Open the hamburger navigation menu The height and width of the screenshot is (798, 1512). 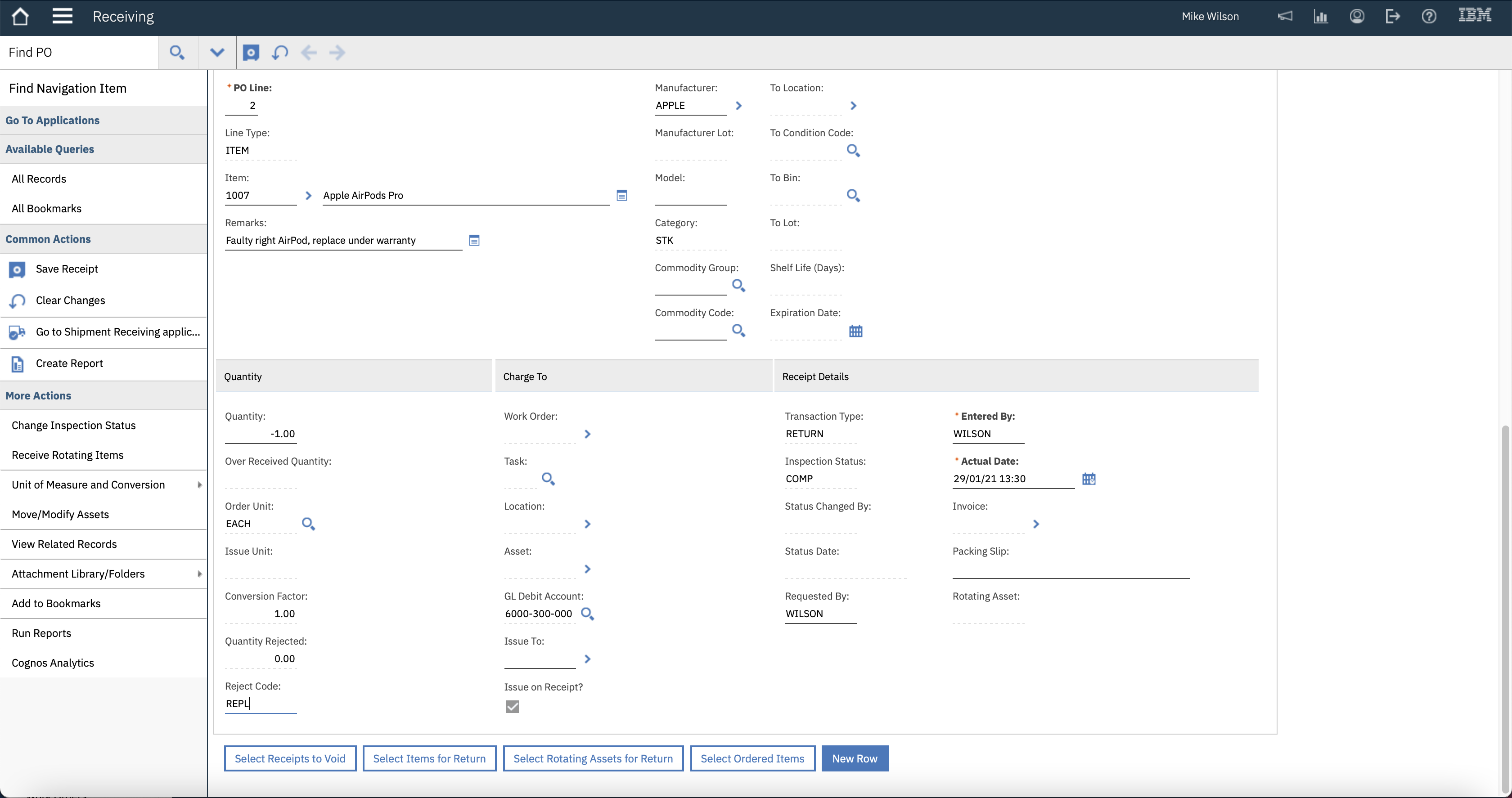(x=62, y=17)
